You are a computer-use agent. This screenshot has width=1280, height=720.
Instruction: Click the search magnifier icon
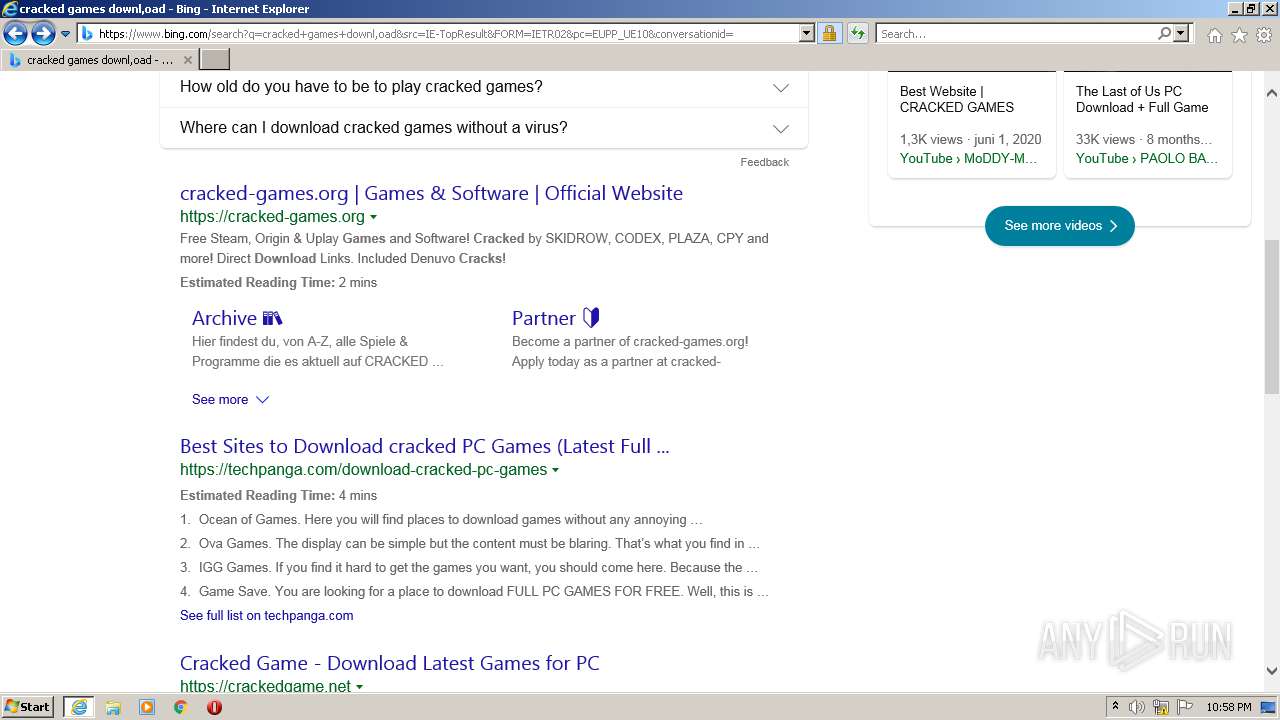[1164, 34]
